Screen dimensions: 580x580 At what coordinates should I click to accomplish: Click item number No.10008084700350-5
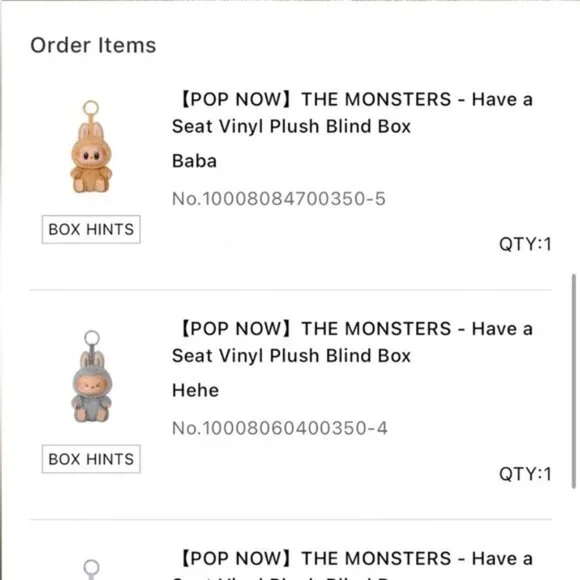(279, 199)
